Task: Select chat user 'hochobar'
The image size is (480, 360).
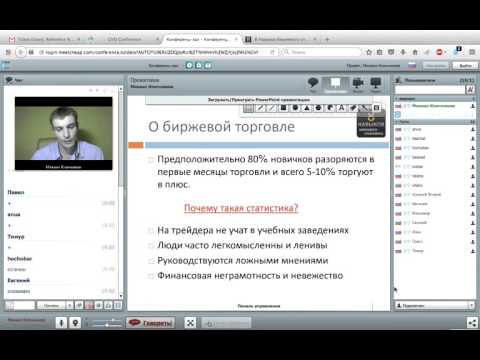Action: pos(20,258)
